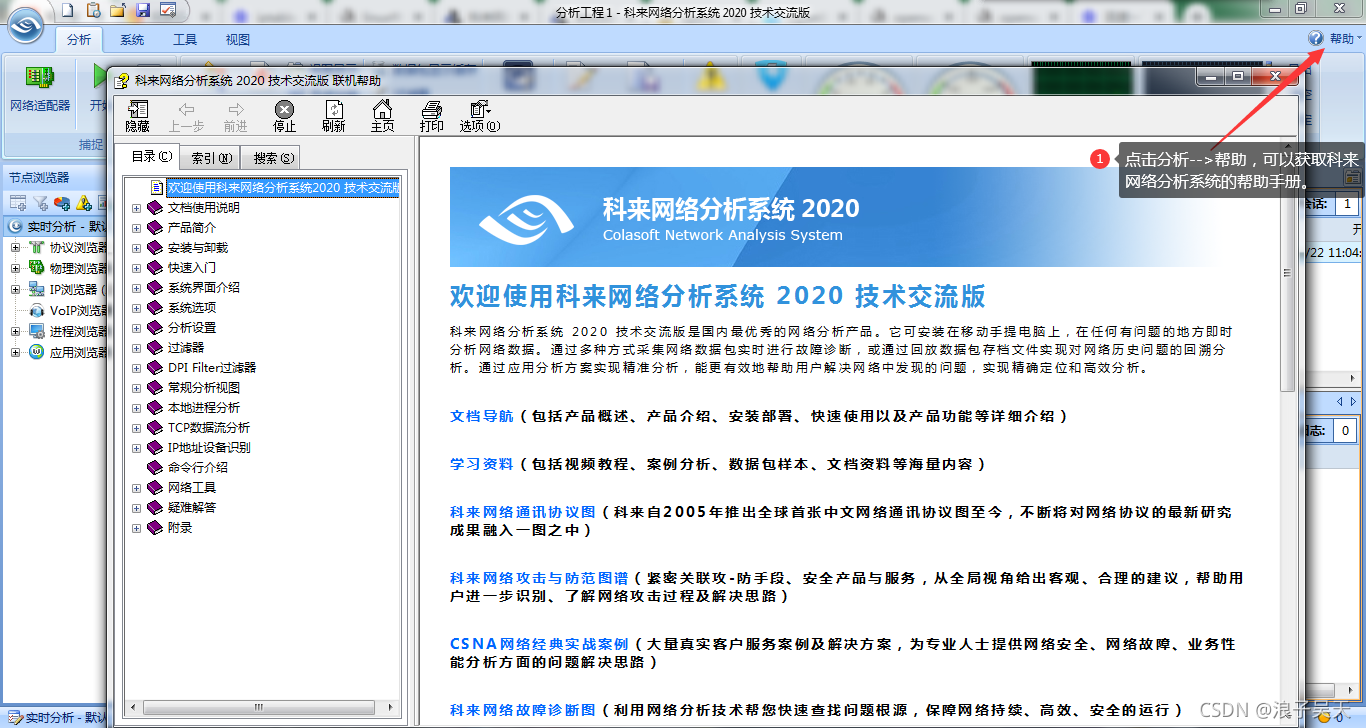Click the add-alarm warning icon in 节点浏览器

(84, 203)
